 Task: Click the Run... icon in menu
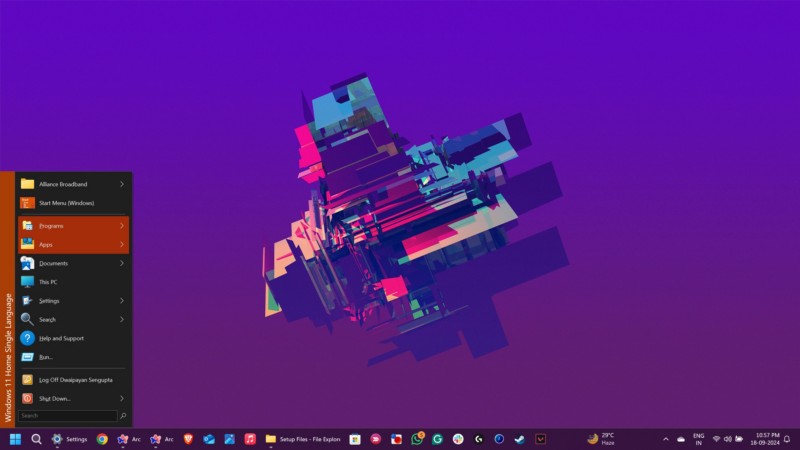pyautogui.click(x=28, y=357)
